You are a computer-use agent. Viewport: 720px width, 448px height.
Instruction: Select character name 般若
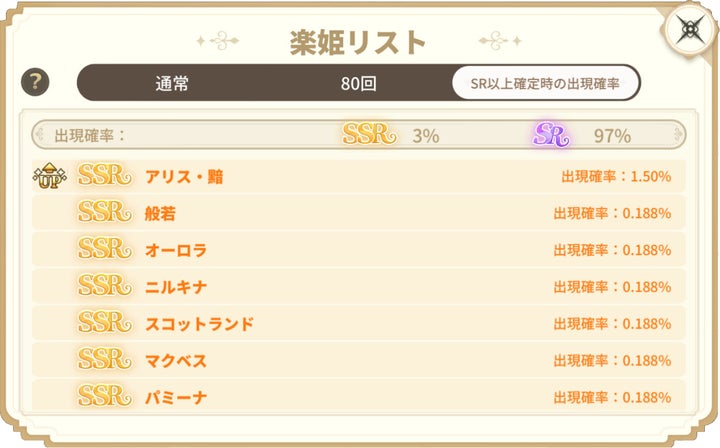[x=160, y=214]
